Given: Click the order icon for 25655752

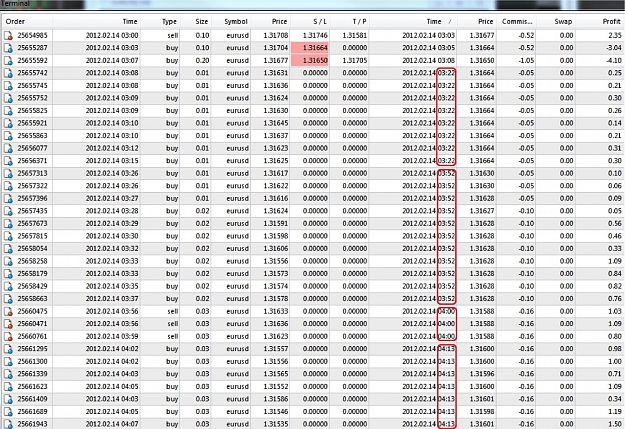Looking at the screenshot, I should [8, 98].
